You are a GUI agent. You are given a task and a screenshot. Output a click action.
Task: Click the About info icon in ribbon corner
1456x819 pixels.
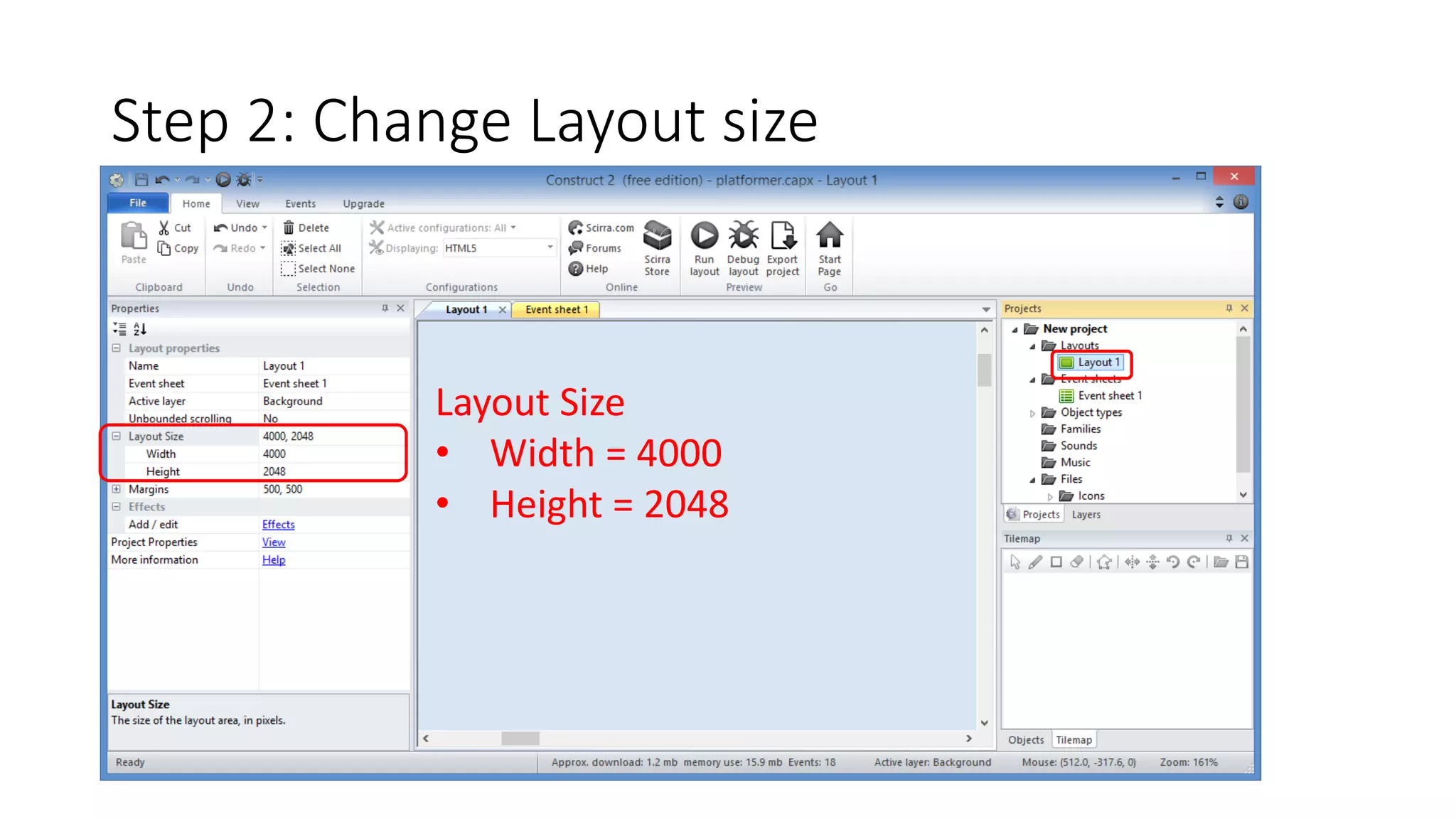coord(1241,202)
